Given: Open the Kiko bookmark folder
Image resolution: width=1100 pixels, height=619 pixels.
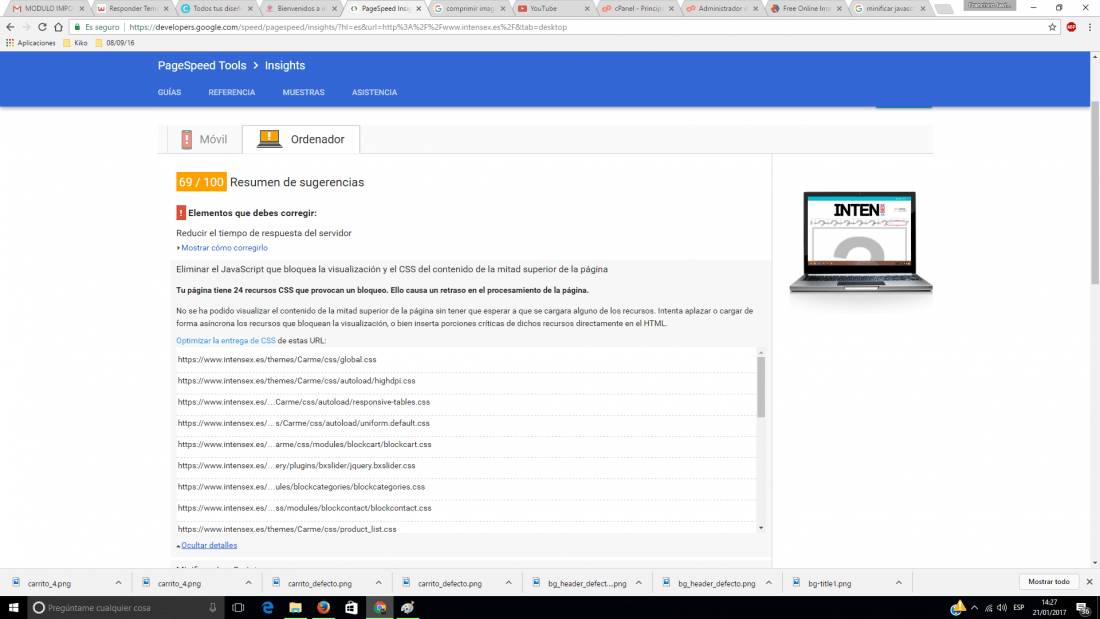Looking at the screenshot, I should (75, 43).
